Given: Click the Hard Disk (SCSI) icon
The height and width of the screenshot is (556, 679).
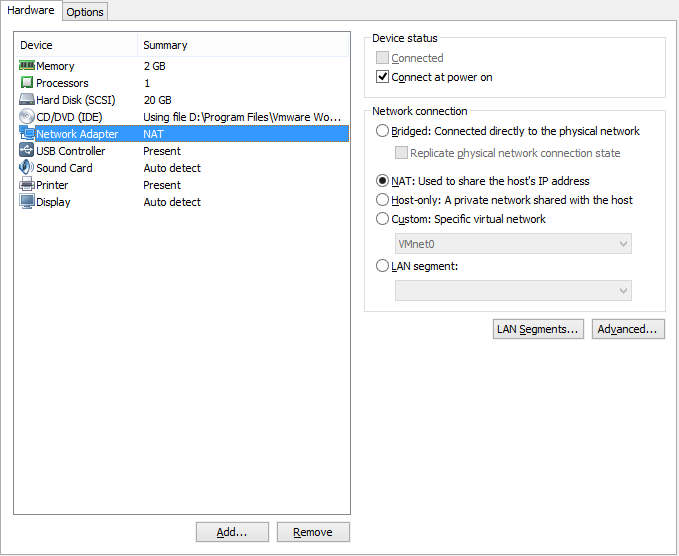Looking at the screenshot, I should click(x=27, y=100).
